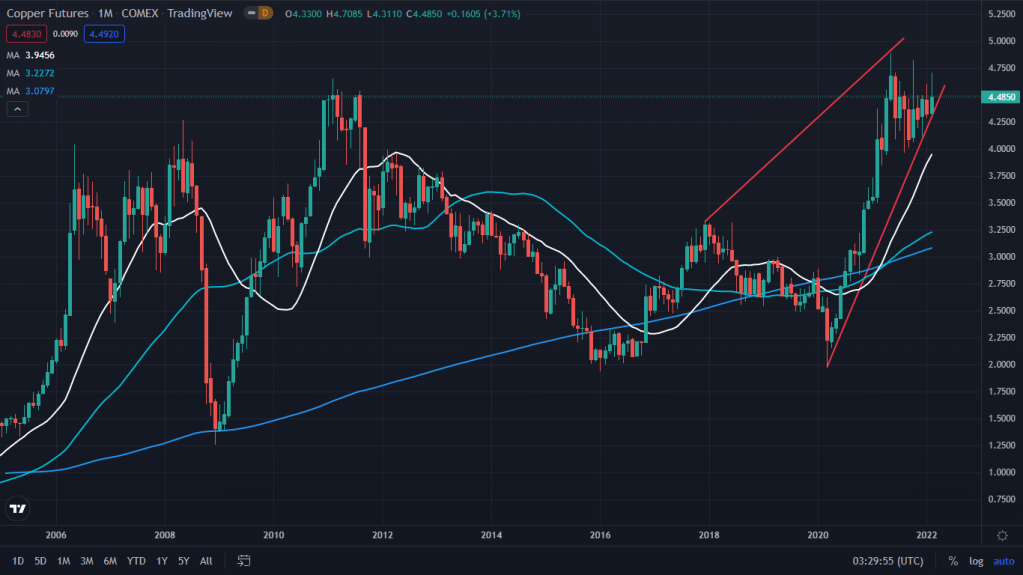
Task: Toggle log scale on price axis
Action: [x=976, y=561]
